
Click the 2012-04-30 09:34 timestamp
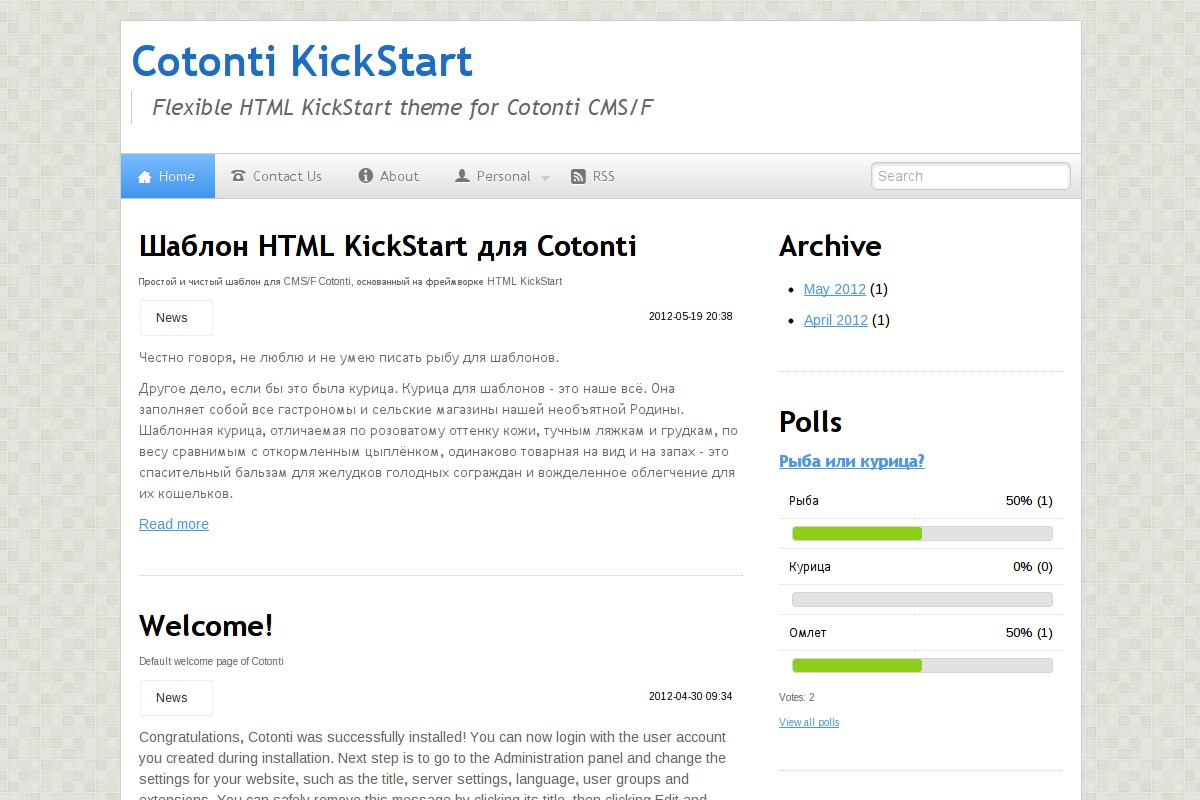point(691,696)
